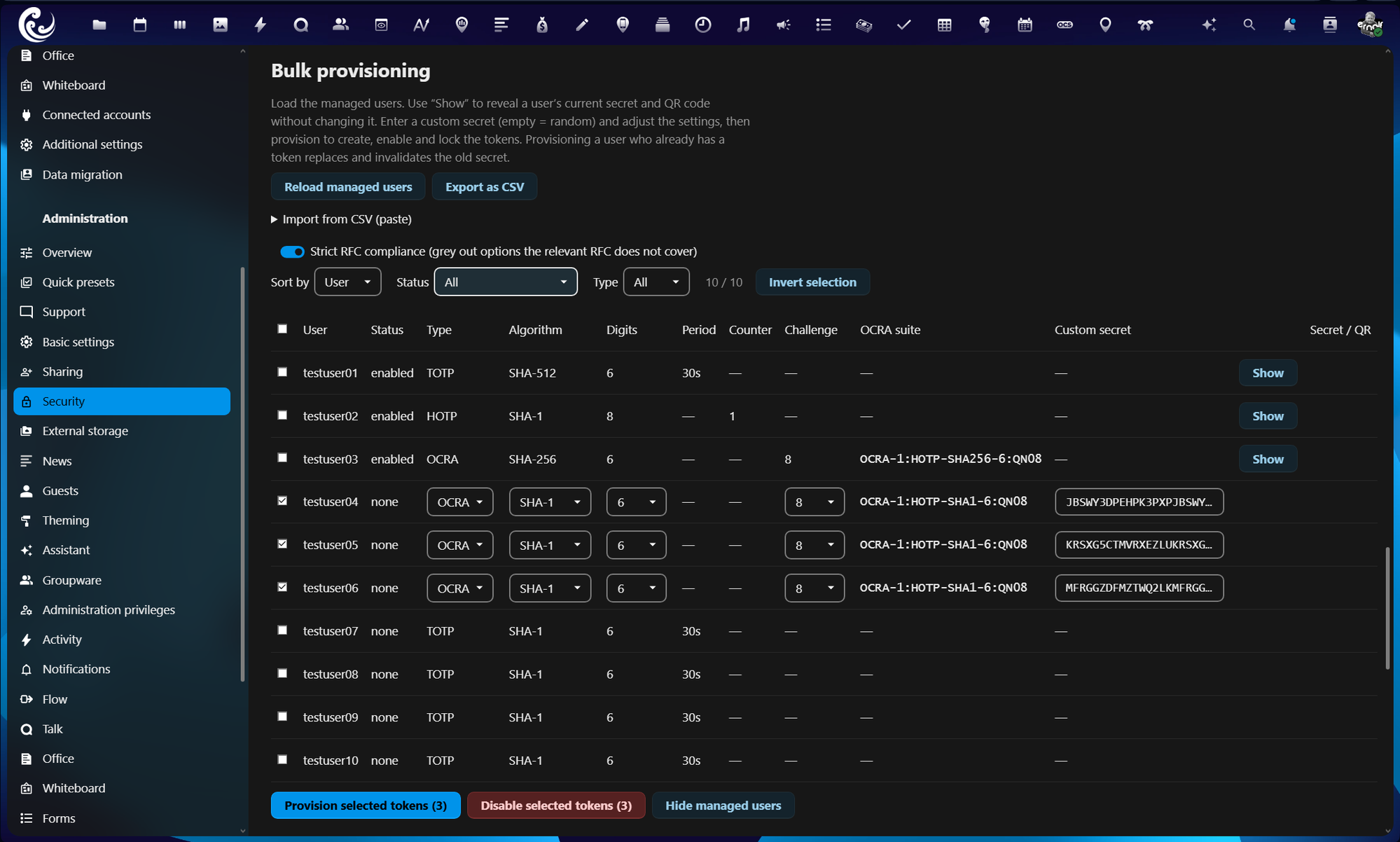Uncheck testuser05 row checkbox

tap(282, 544)
